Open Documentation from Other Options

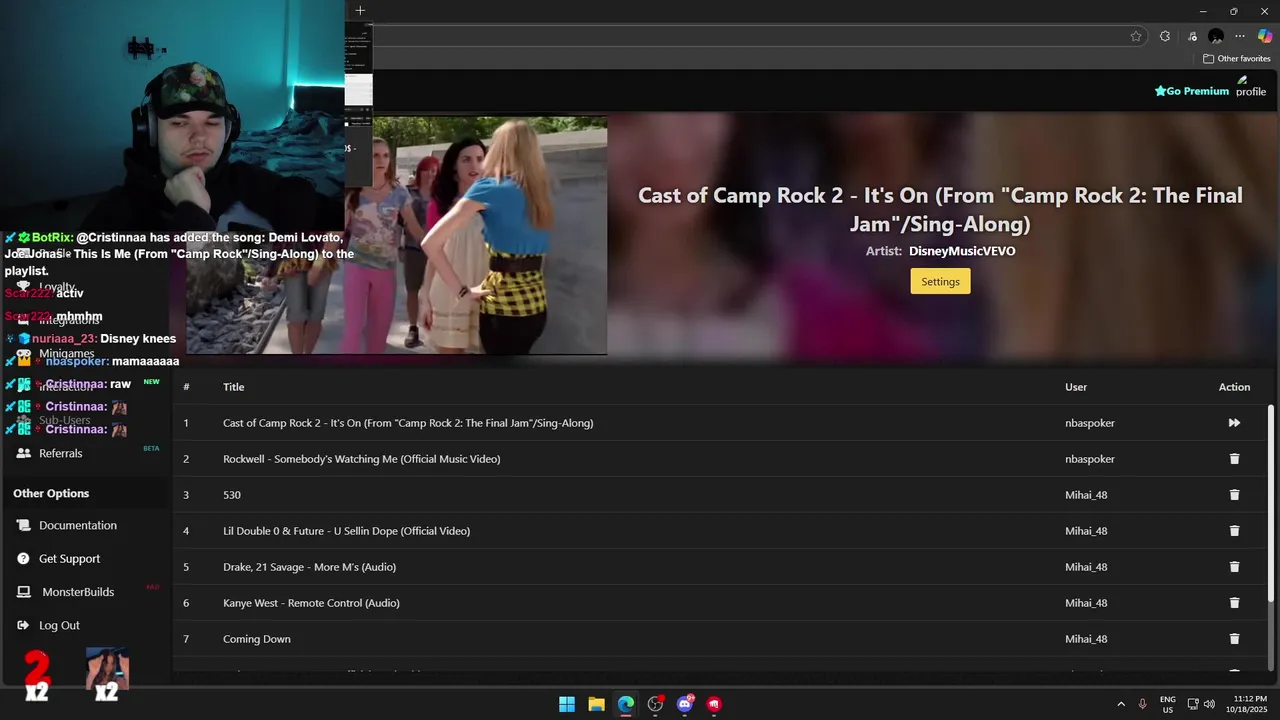[x=77, y=525]
